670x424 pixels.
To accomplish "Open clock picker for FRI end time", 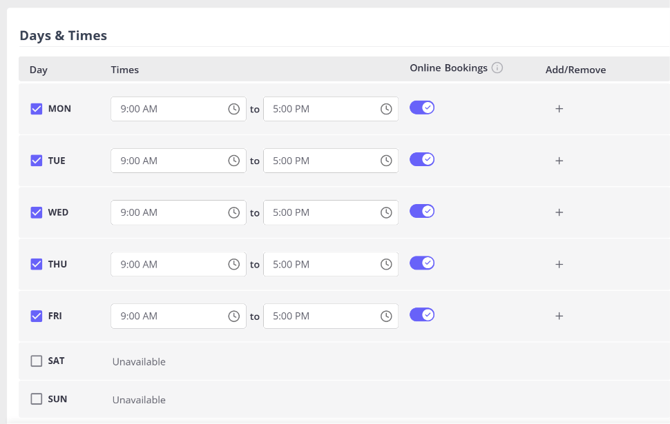I will coord(386,316).
